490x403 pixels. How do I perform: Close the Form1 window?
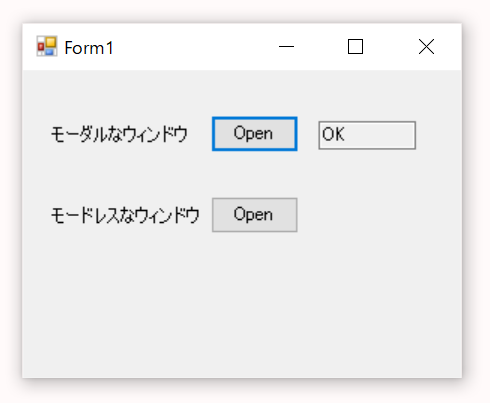click(x=426, y=47)
